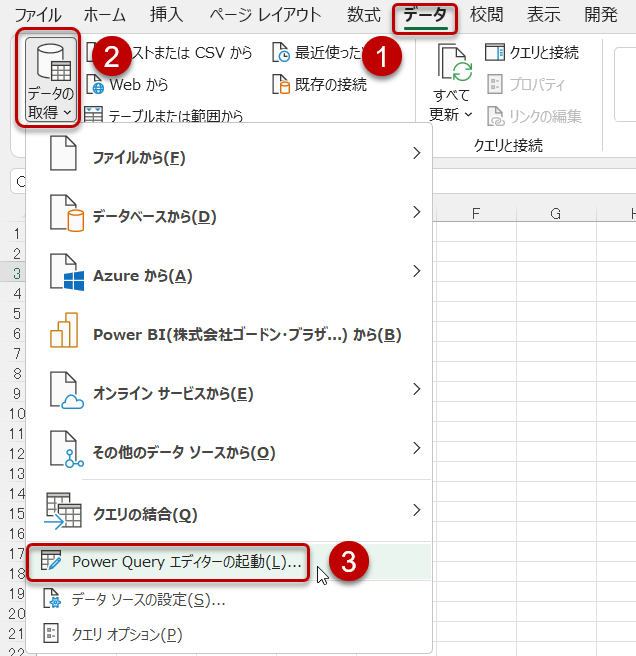Expand the その他のデータ ソースから submenu arrow
Viewport: 636px width, 656px height.
416,448
